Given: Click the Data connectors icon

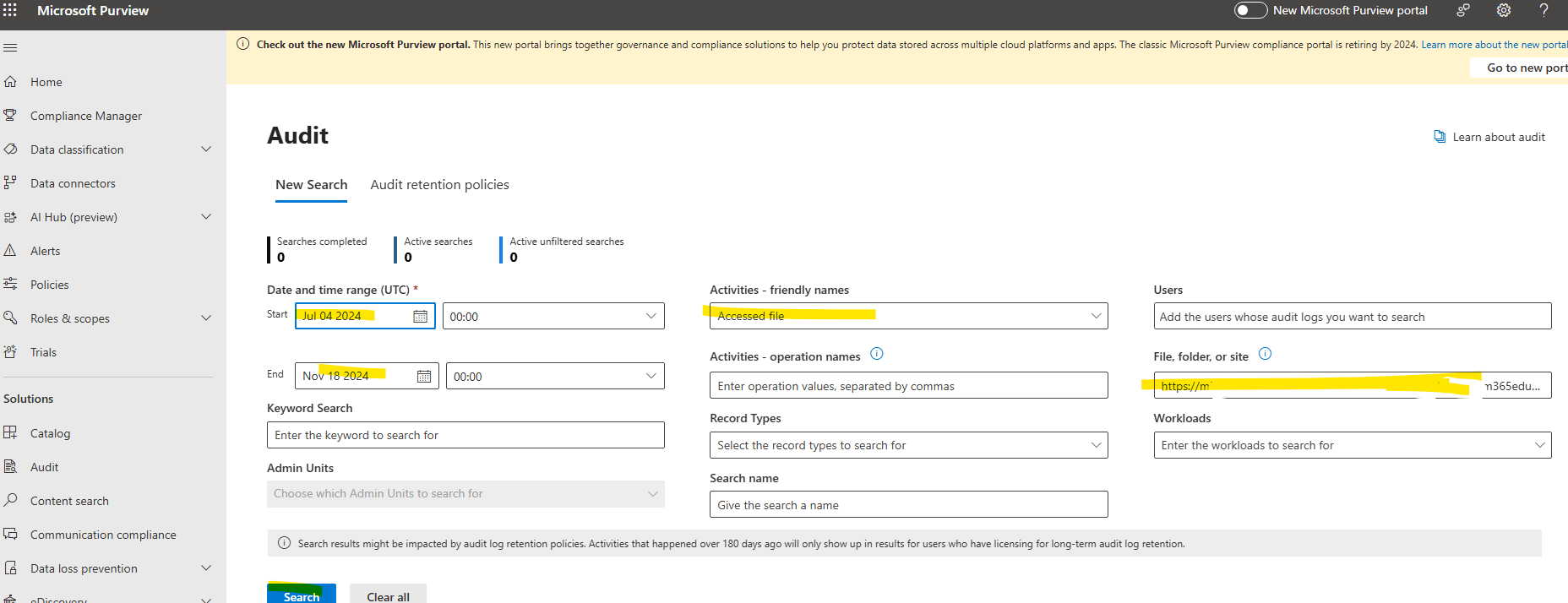Looking at the screenshot, I should point(10,183).
